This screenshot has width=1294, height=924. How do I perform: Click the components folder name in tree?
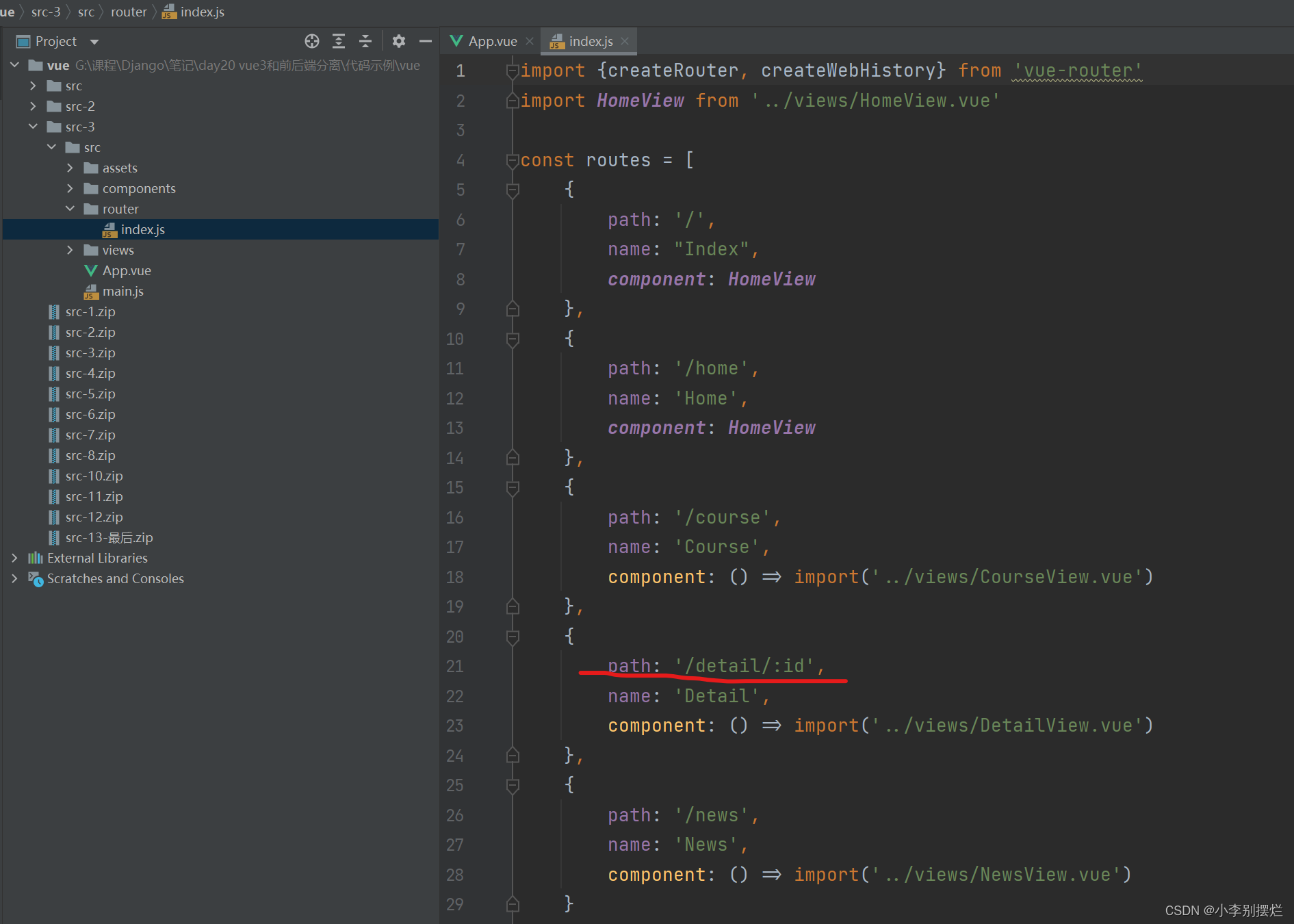tap(139, 188)
